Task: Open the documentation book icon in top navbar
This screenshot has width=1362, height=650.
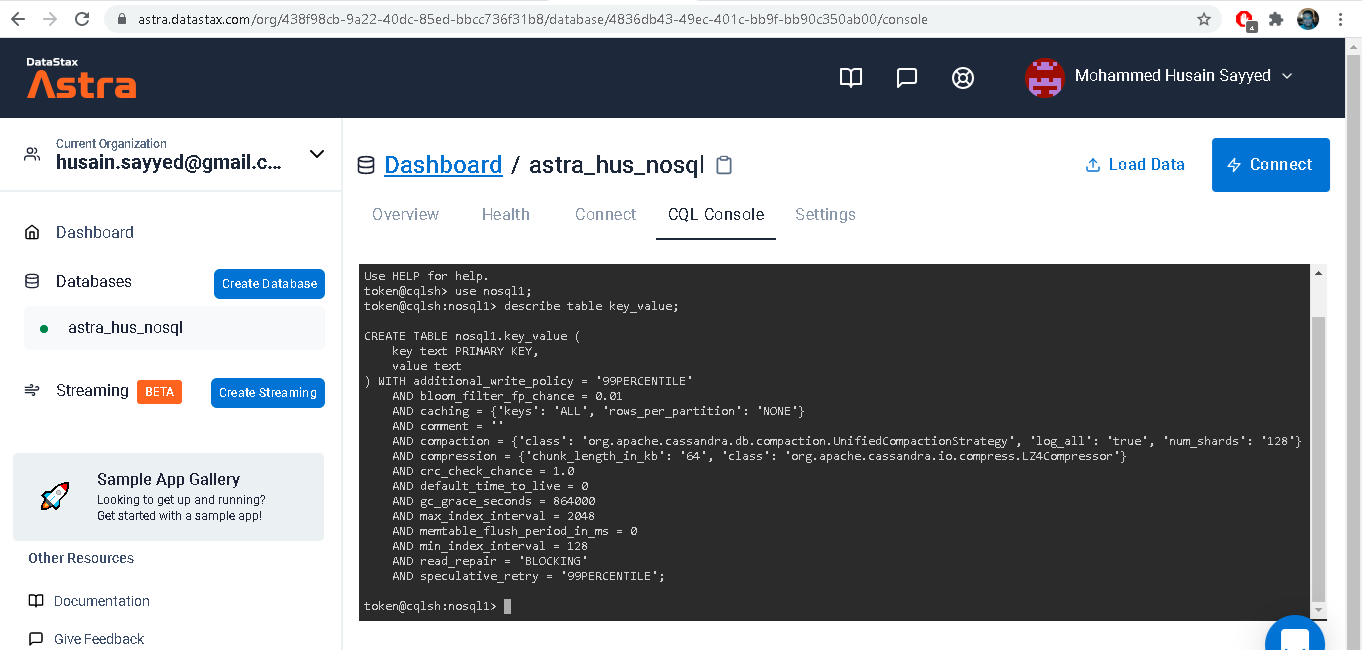Action: [850, 77]
